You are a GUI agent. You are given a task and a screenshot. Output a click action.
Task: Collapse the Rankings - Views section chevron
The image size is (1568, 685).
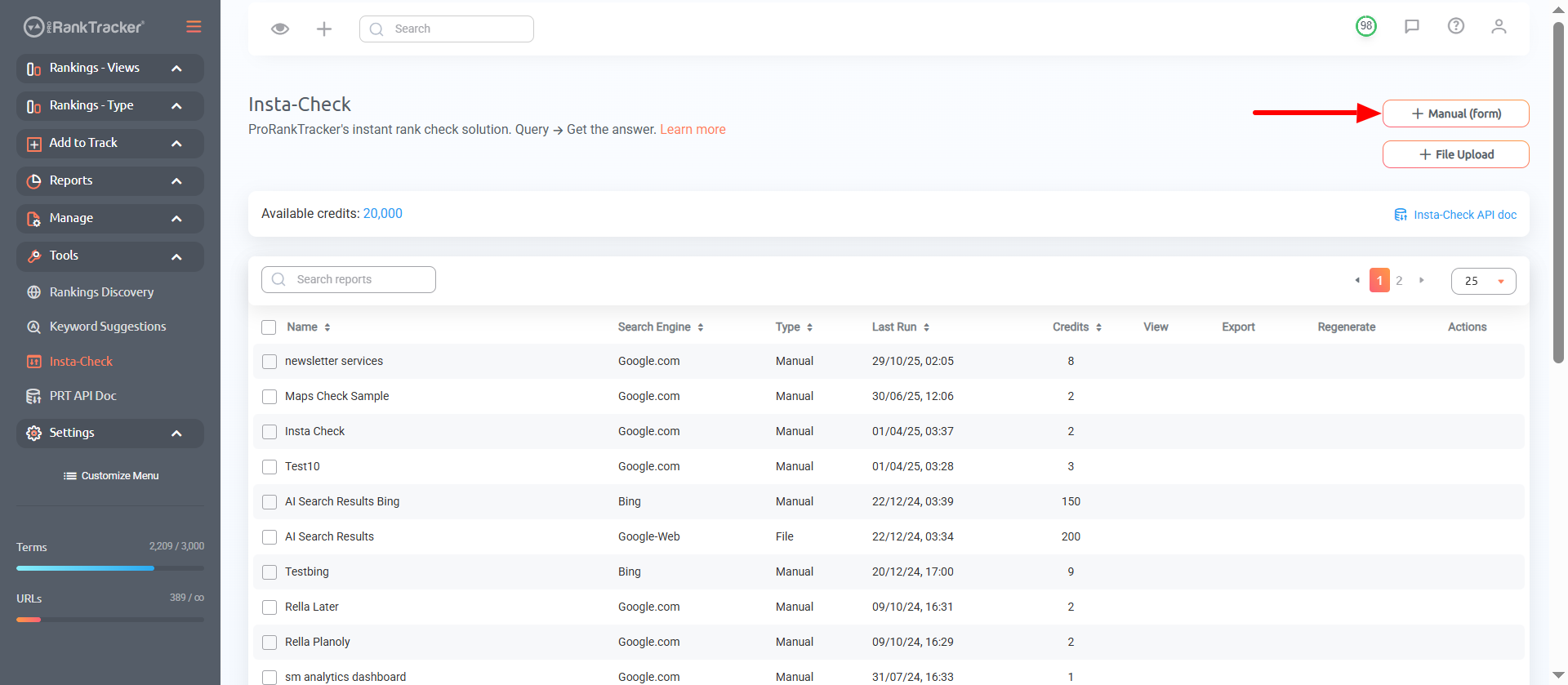click(176, 69)
